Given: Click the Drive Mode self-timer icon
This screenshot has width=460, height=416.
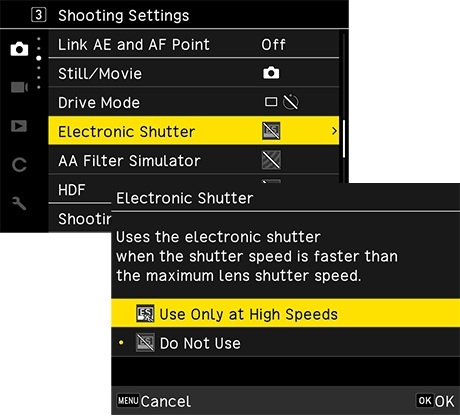Looking at the screenshot, I should point(291,102).
